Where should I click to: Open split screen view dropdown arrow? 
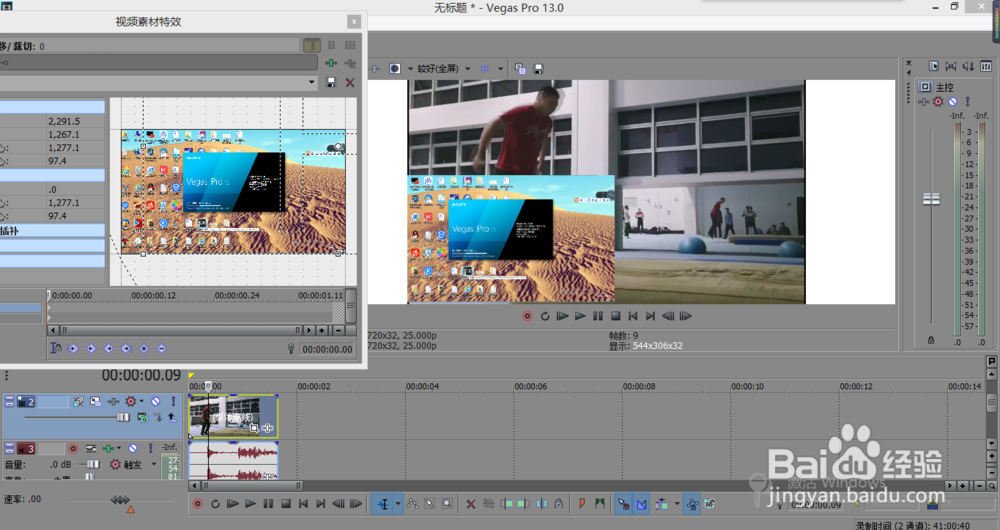pos(410,68)
